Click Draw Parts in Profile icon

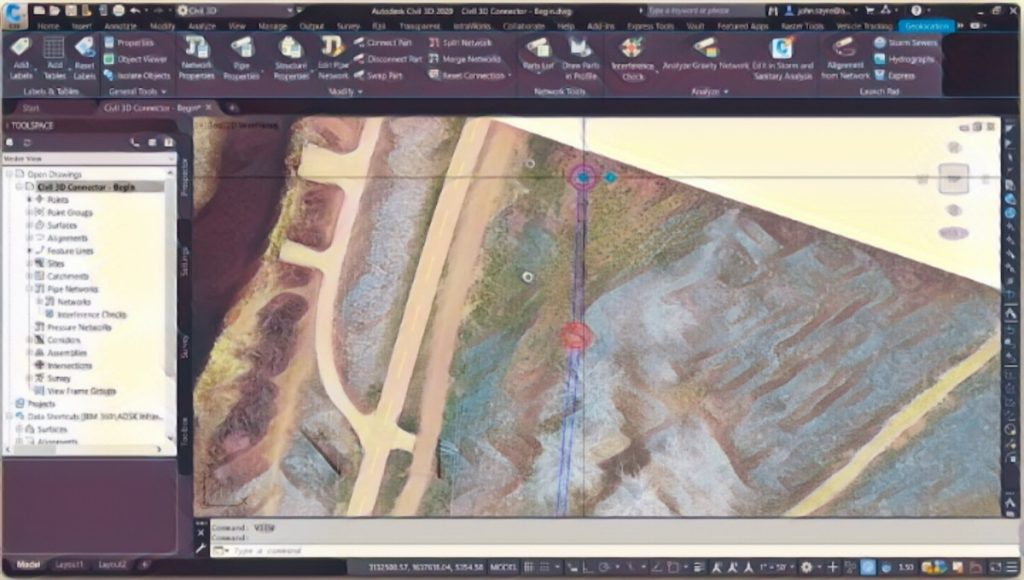click(x=581, y=58)
